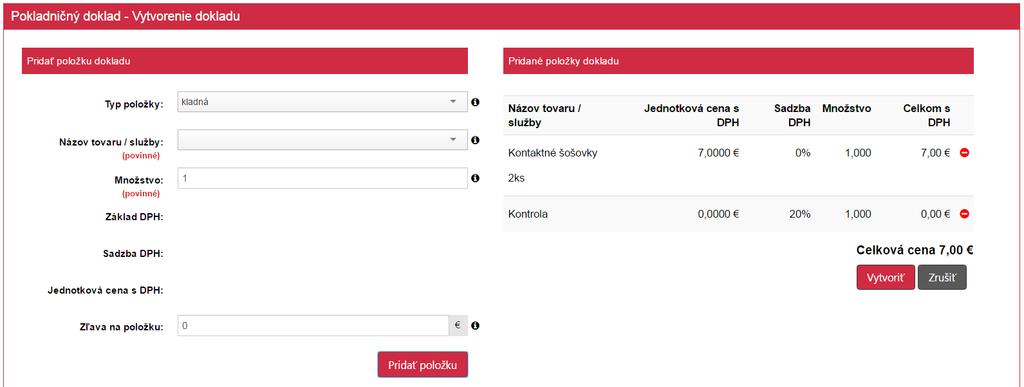Remove the Kontaktné šošovky item
The width and height of the screenshot is (1024, 387).
coord(964,153)
